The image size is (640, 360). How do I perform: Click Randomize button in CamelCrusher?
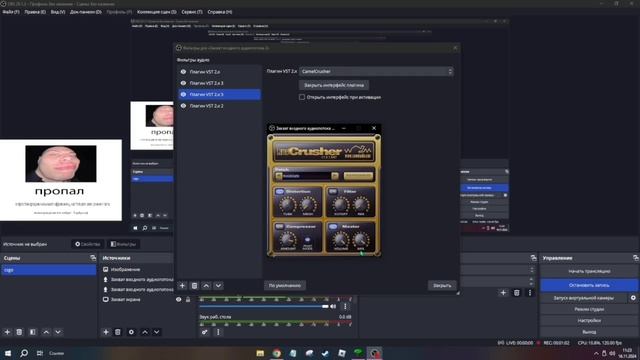click(358, 176)
